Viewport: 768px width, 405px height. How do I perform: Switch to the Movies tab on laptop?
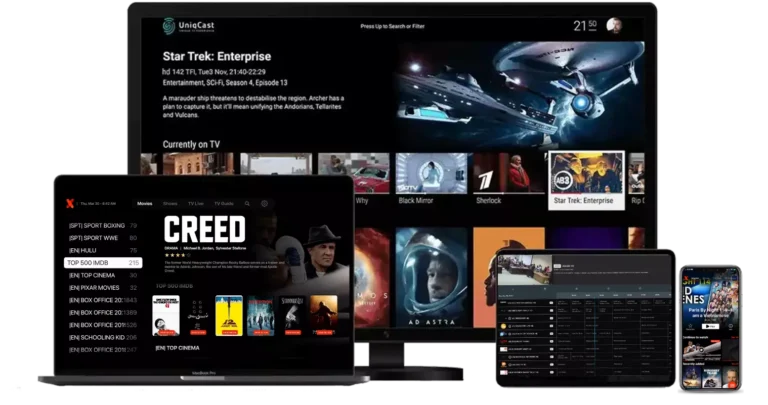[x=144, y=204]
